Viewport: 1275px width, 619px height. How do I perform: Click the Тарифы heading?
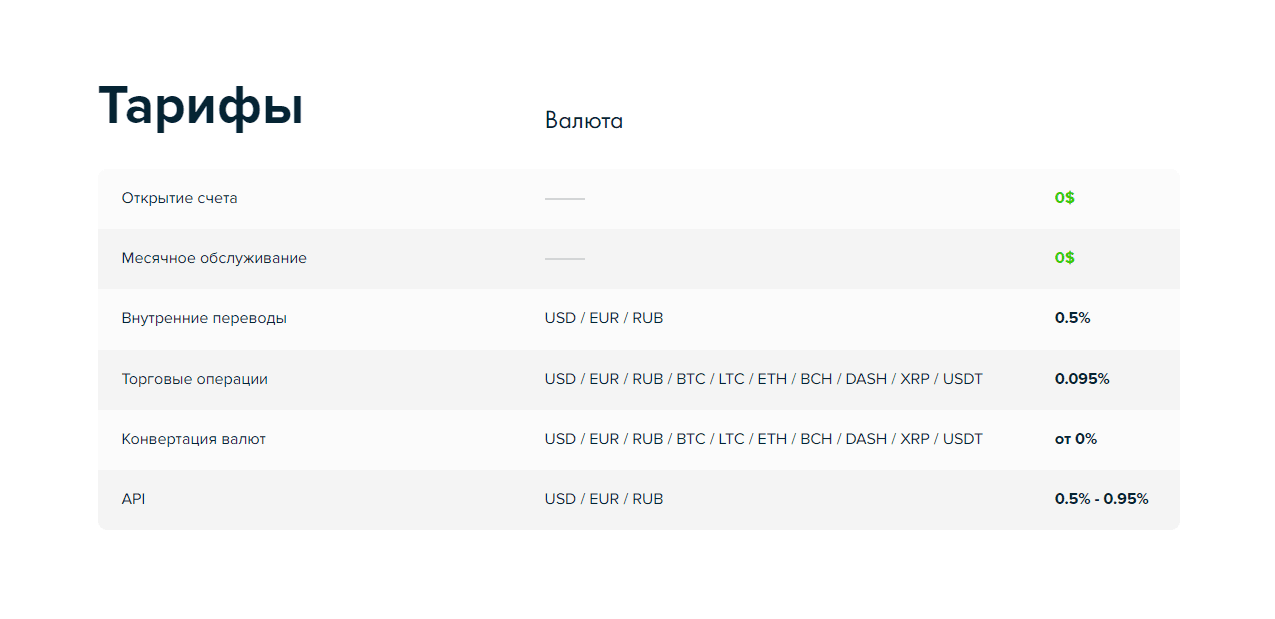[x=201, y=106]
